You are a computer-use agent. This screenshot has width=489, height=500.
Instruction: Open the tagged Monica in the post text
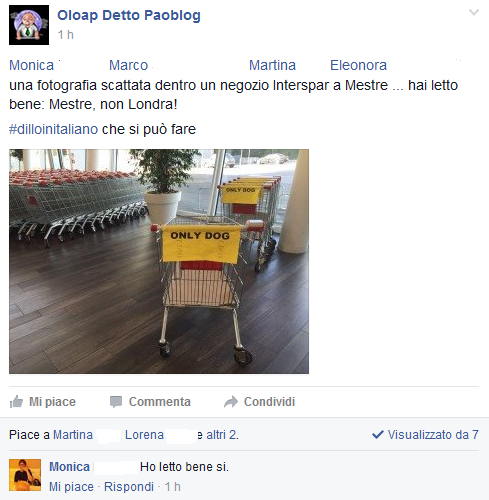(x=31, y=65)
